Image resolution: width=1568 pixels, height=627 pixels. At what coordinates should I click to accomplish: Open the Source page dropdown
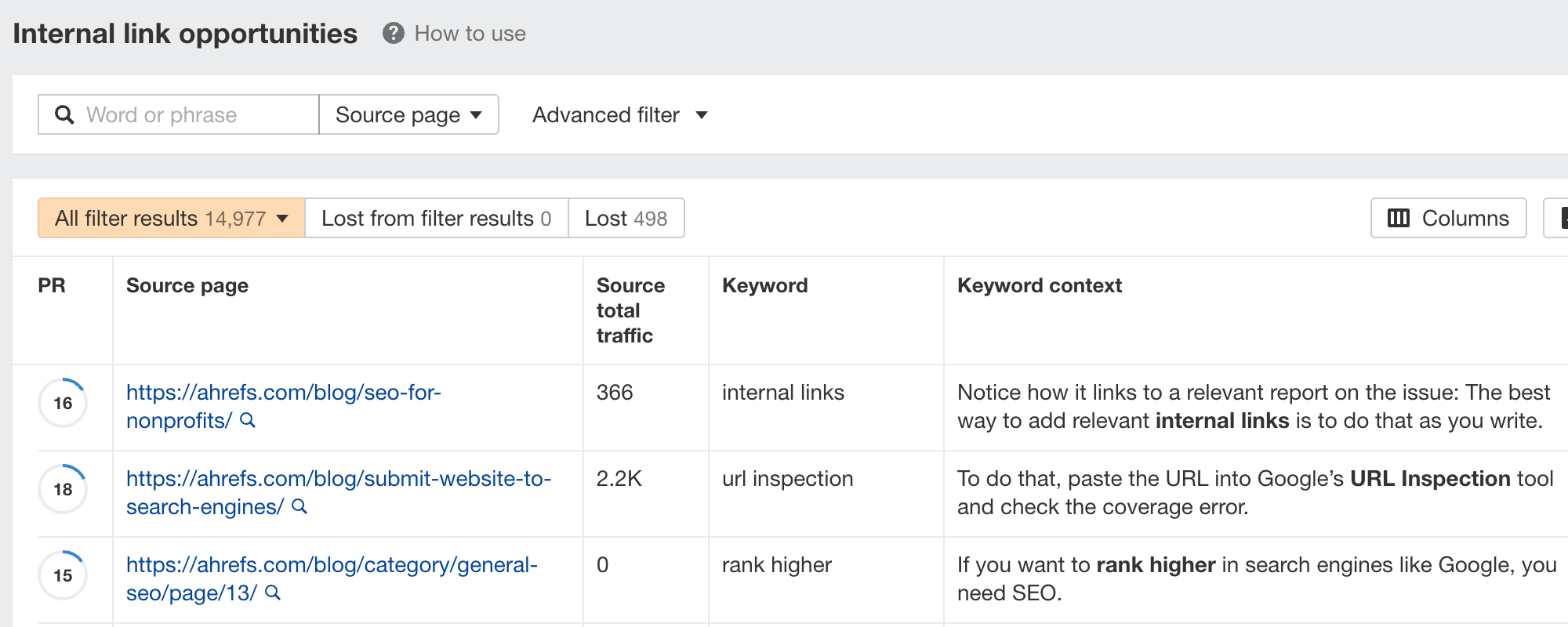tap(408, 115)
